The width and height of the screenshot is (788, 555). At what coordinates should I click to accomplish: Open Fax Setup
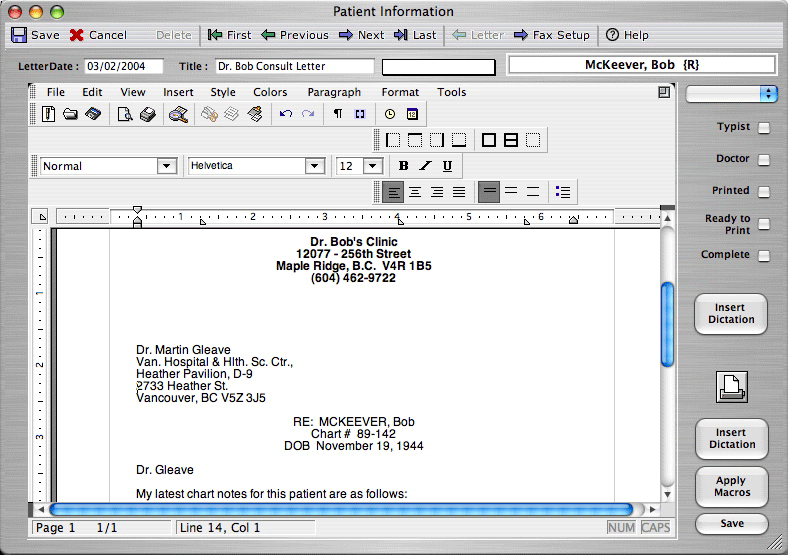[552, 35]
